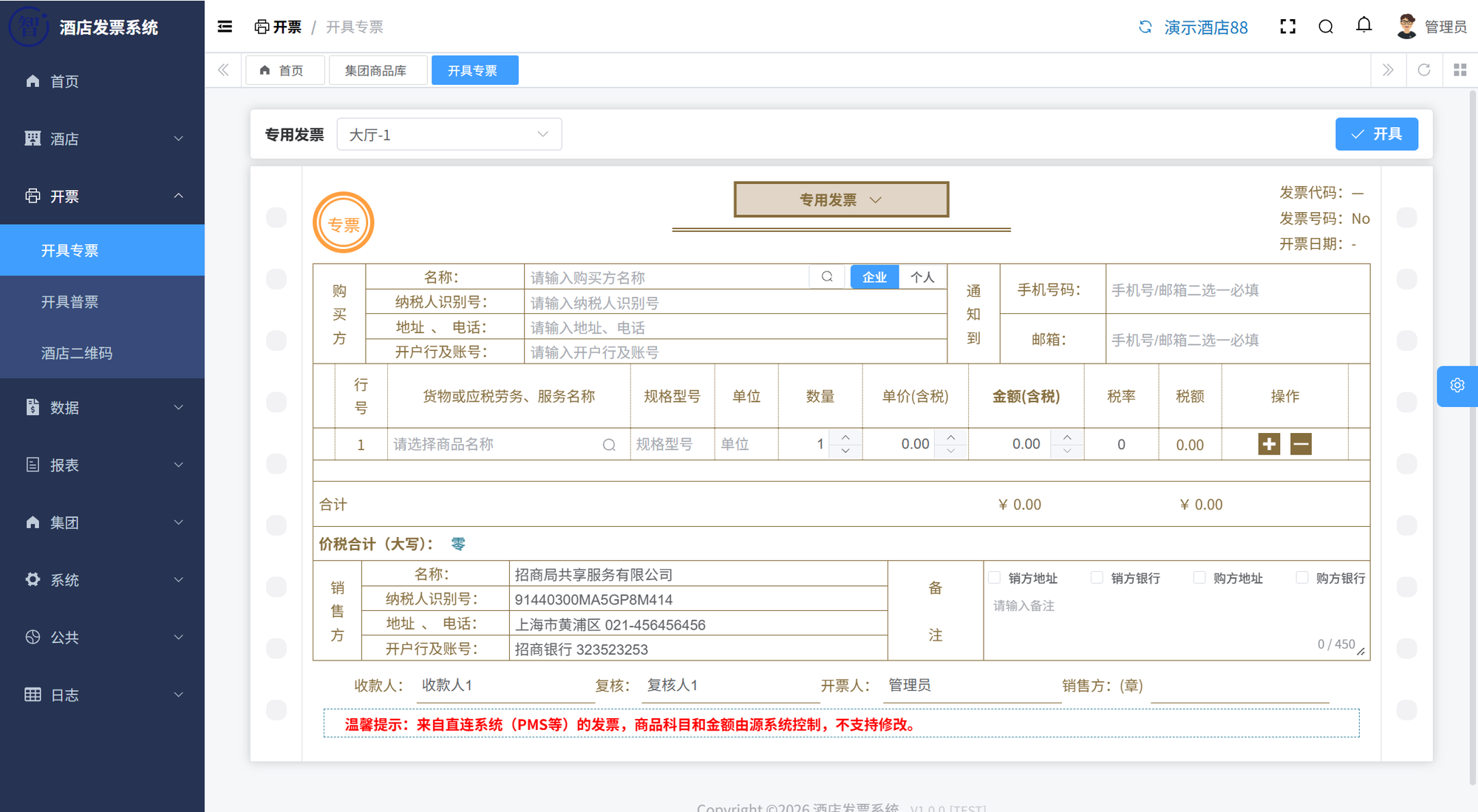1478x812 pixels.
Task: Switch to the 开具专票 tab
Action: coord(474,70)
